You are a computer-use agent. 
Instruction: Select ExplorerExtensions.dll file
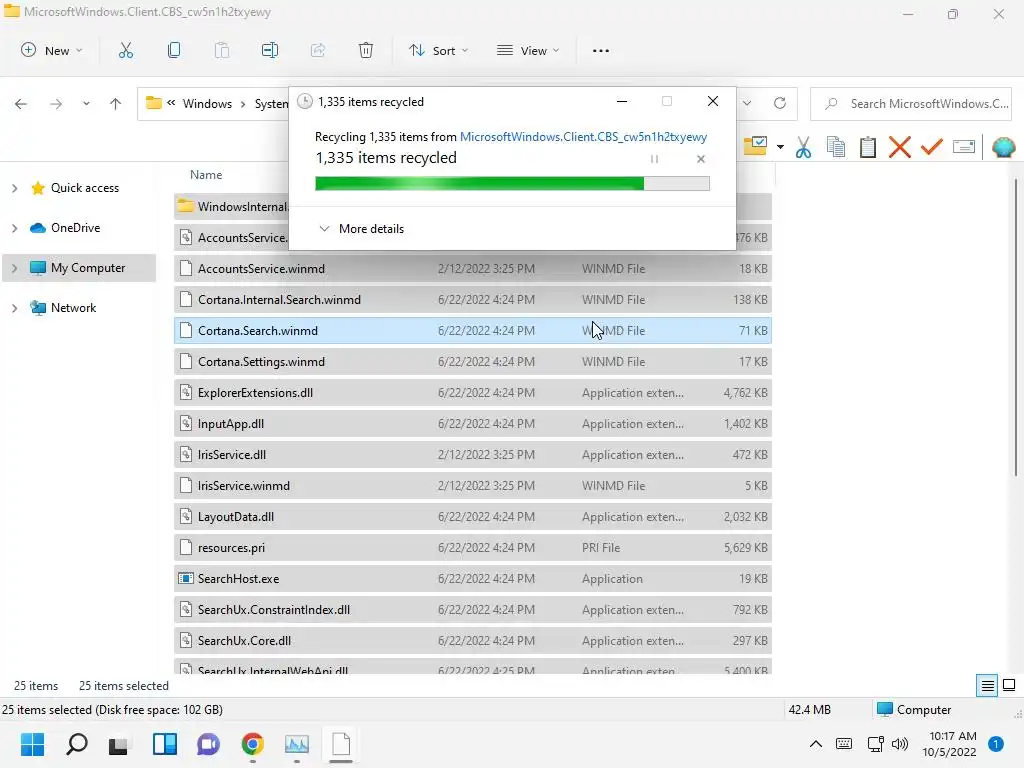point(473,393)
